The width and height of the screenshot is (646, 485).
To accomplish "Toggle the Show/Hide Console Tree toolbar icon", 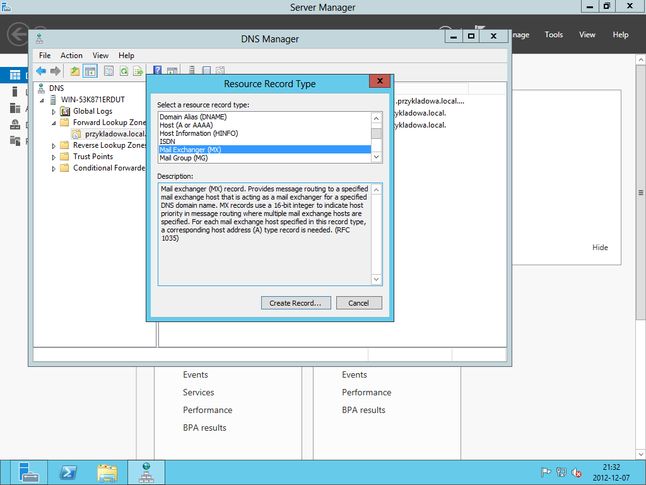I will tap(90, 71).
